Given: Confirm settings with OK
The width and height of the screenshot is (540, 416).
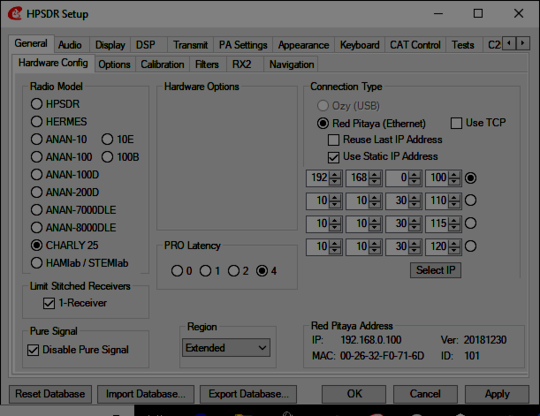Looking at the screenshot, I should coord(354,394).
